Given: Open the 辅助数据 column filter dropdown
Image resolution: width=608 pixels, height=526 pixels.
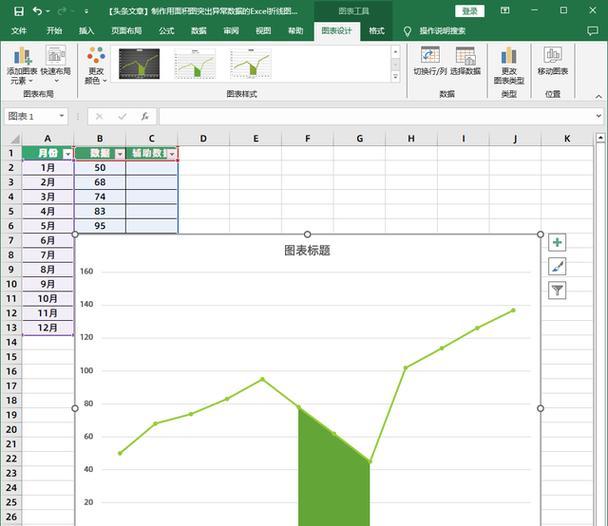Looking at the screenshot, I should click(x=172, y=154).
